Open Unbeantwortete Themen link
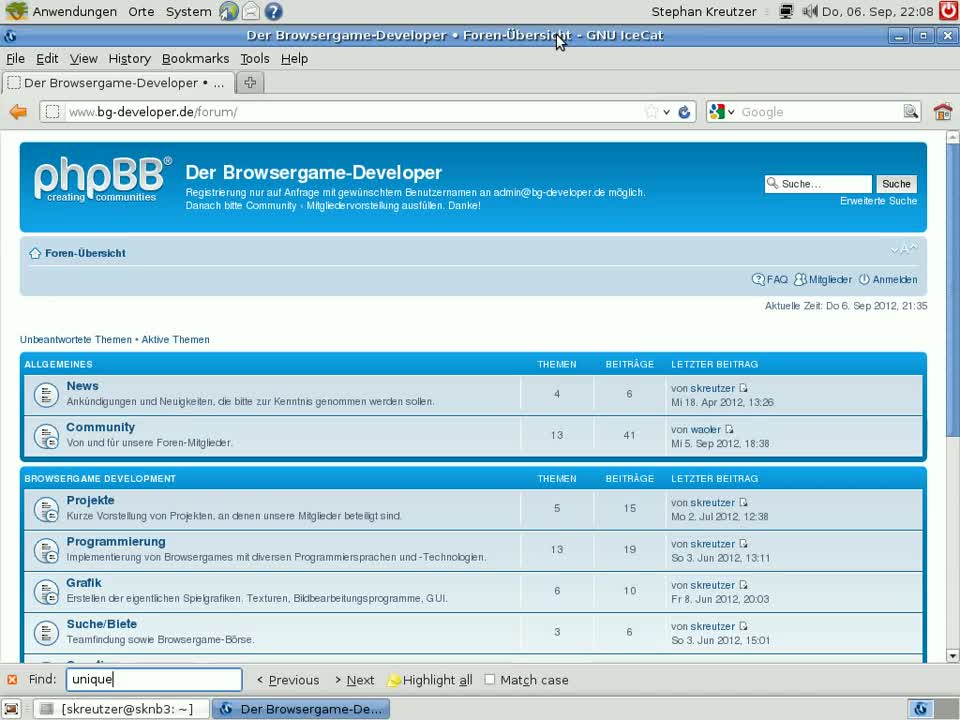This screenshot has width=960, height=720. (75, 340)
